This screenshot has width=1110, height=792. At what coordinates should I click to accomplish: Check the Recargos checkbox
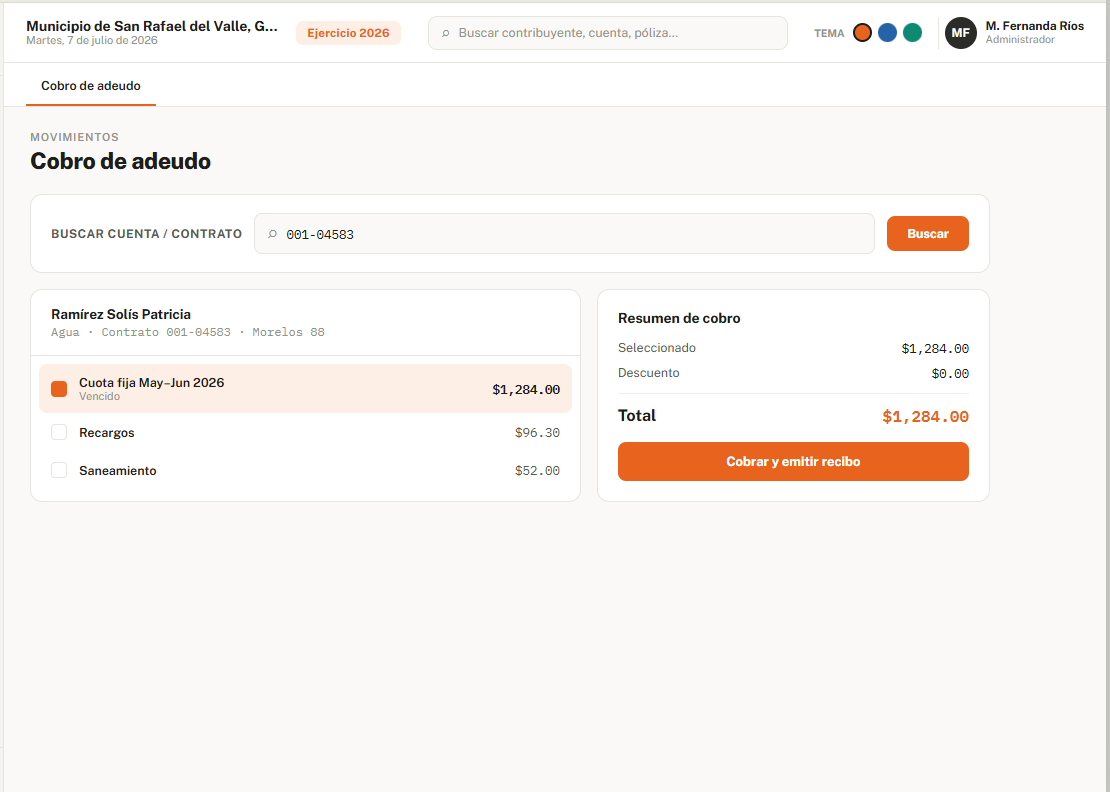(x=59, y=432)
